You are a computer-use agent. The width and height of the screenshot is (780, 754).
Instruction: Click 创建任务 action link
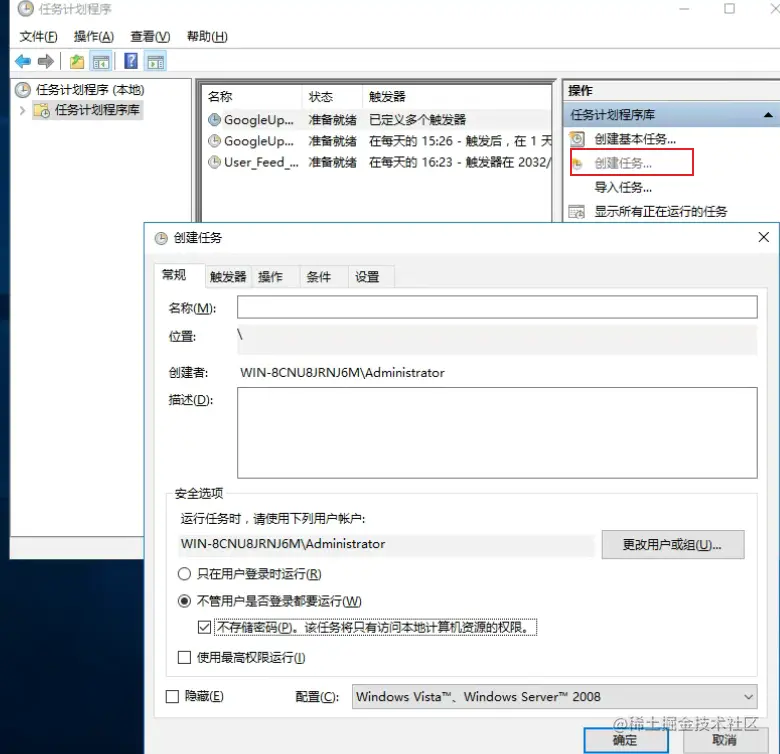pyautogui.click(x=623, y=163)
